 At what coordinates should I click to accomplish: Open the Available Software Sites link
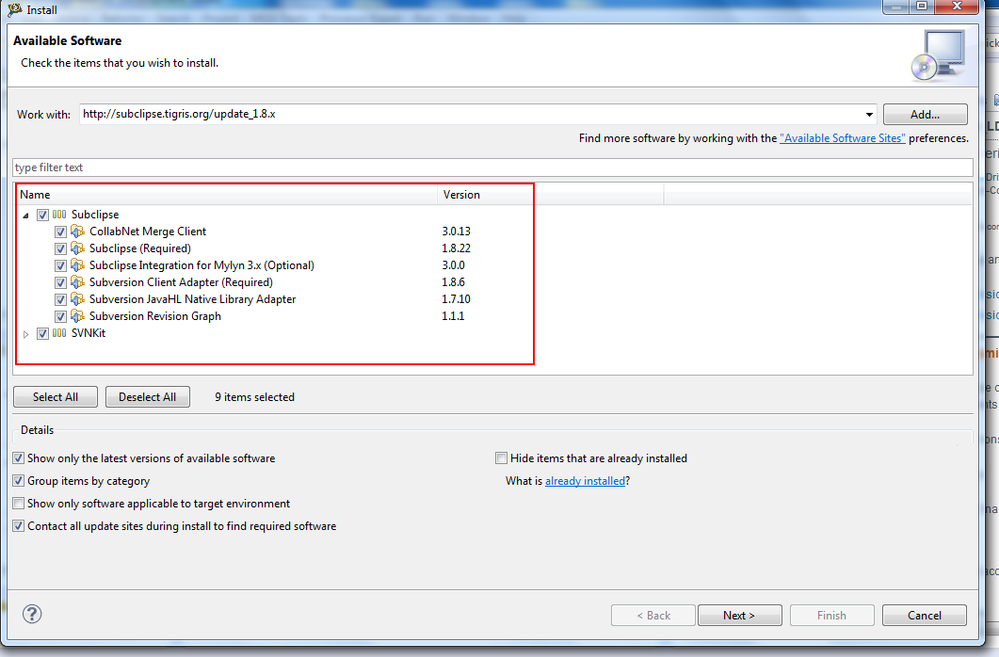click(x=842, y=138)
